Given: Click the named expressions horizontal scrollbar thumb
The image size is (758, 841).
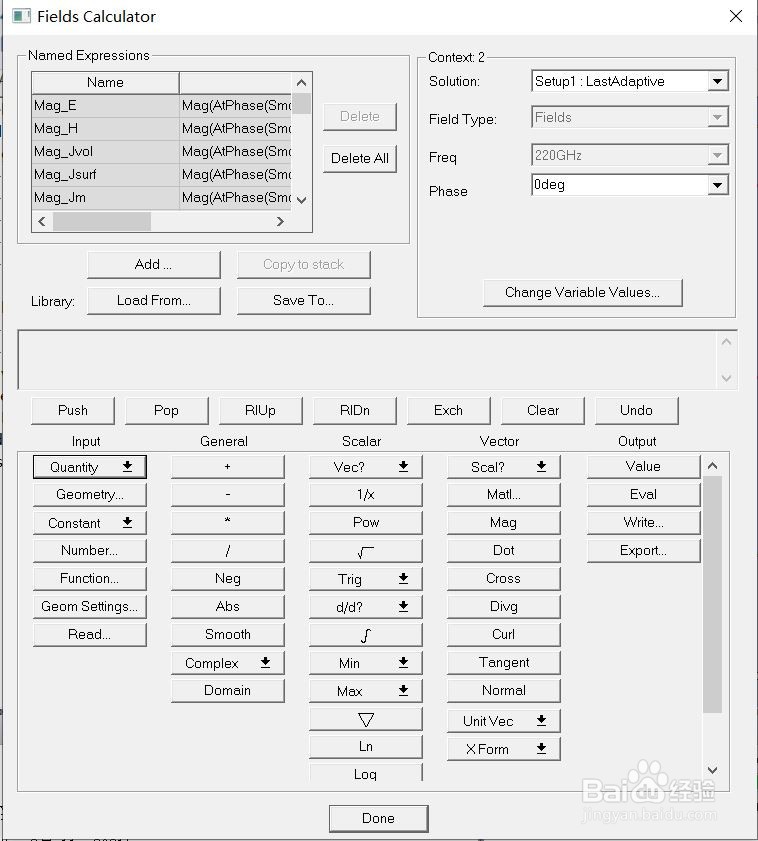Looking at the screenshot, I should [x=102, y=222].
